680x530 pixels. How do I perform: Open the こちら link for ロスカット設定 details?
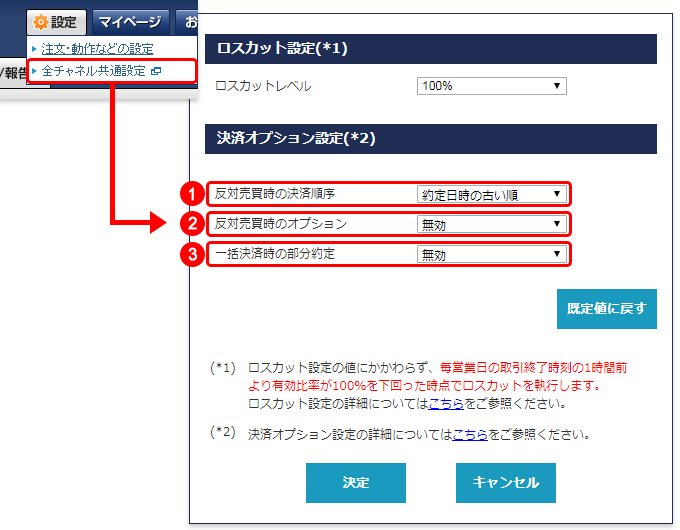click(x=445, y=404)
